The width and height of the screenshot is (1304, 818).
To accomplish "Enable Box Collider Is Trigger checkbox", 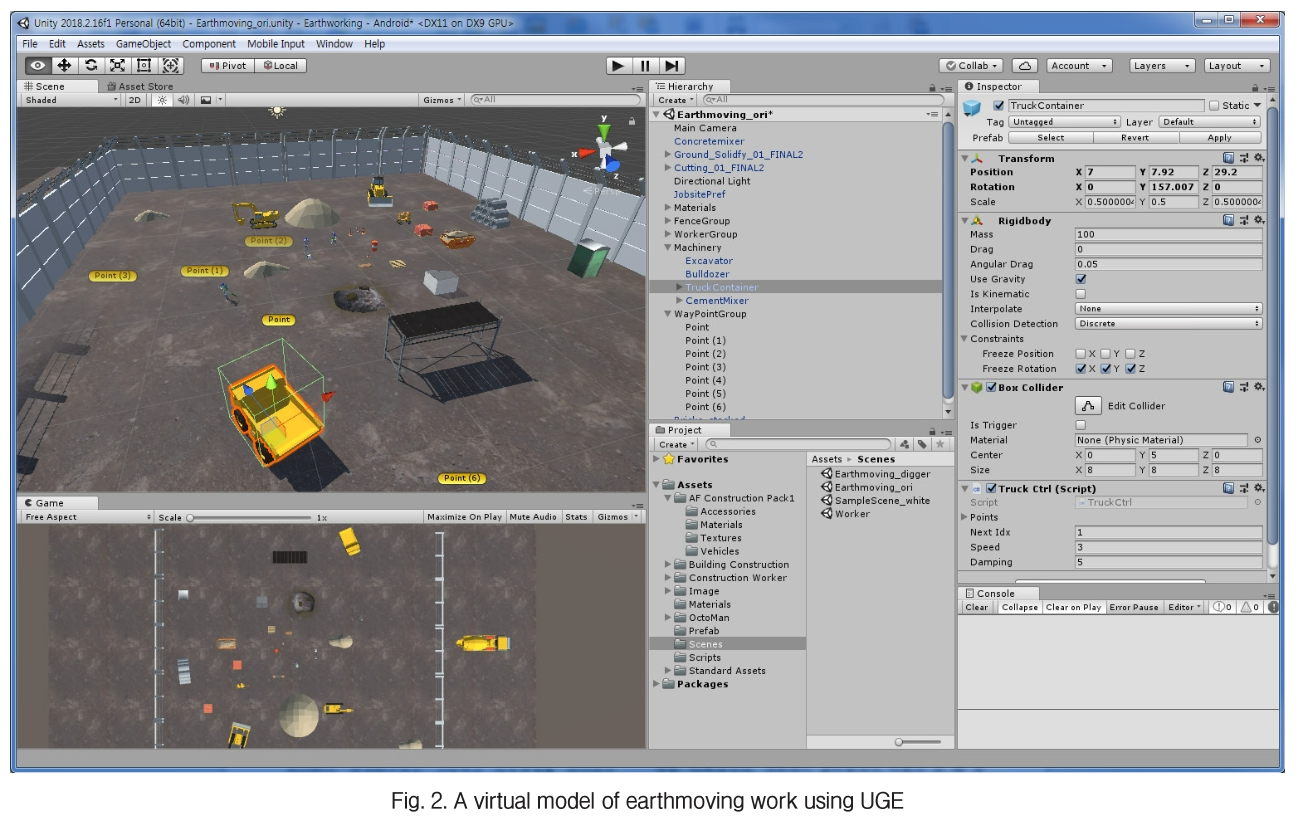I will (1080, 425).
